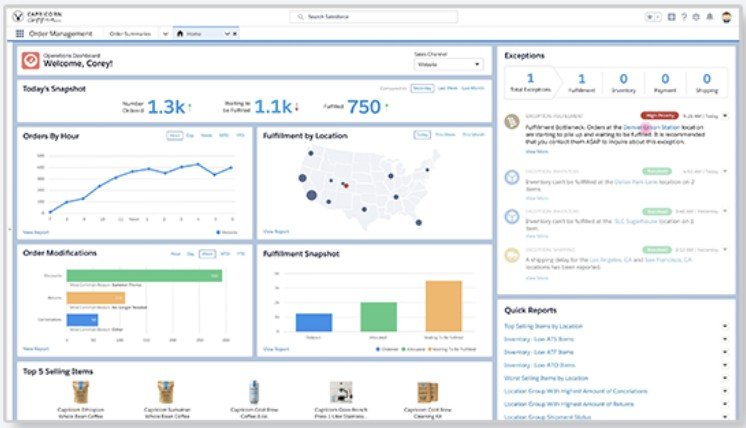
Task: Click the Dallas inventory exception icon
Action: 512,177
